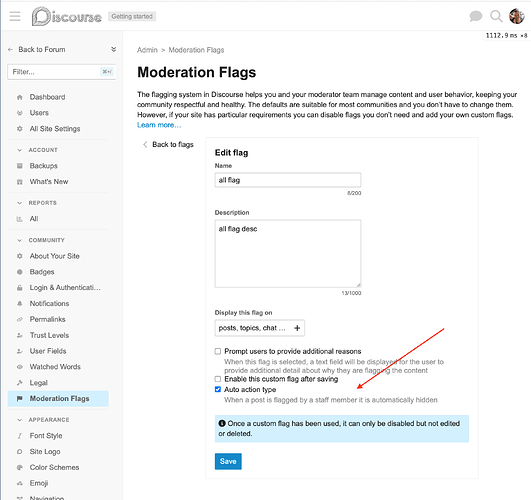Click Admin breadcrumb
The image size is (531, 500).
(x=147, y=50)
